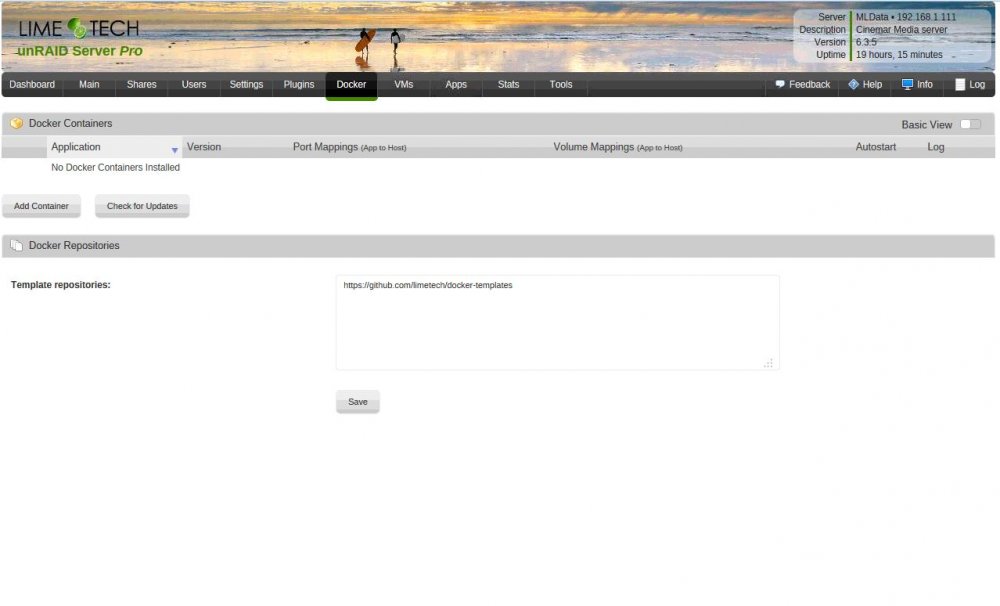
Task: Click the 'Docker Repositories' section title
Action: click(74, 246)
